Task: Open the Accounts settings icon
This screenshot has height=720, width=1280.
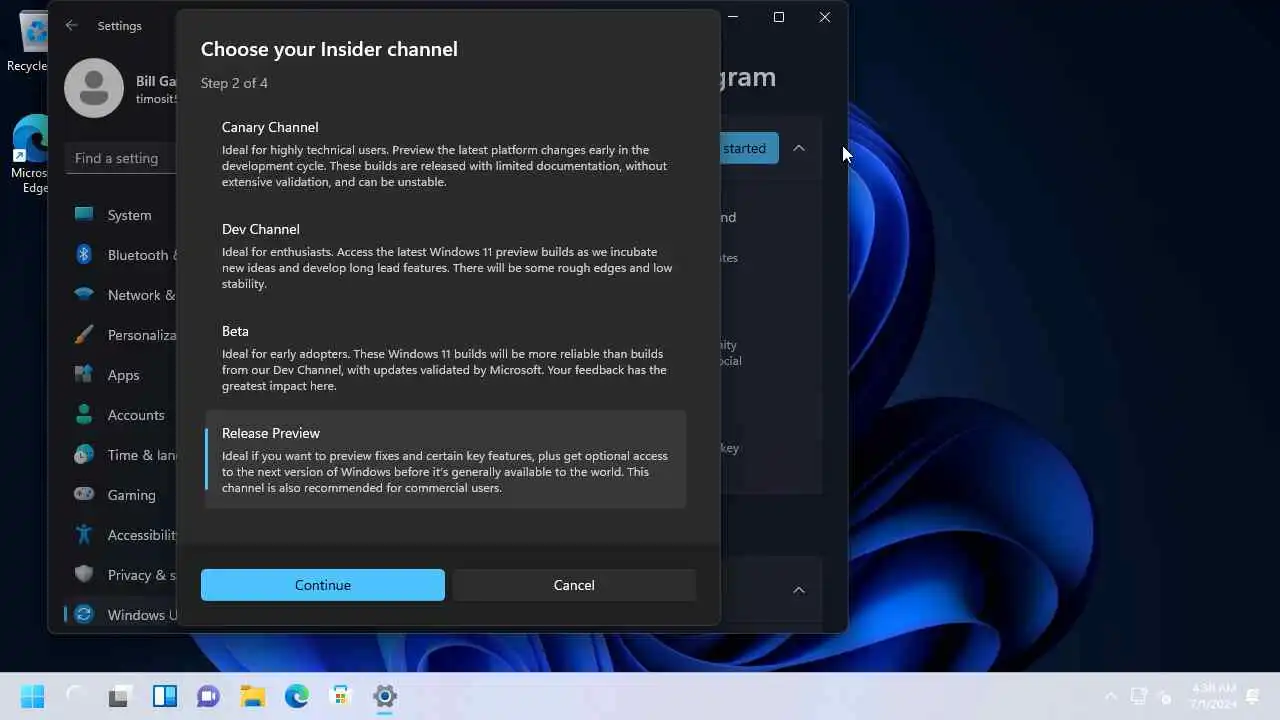Action: coord(84,415)
